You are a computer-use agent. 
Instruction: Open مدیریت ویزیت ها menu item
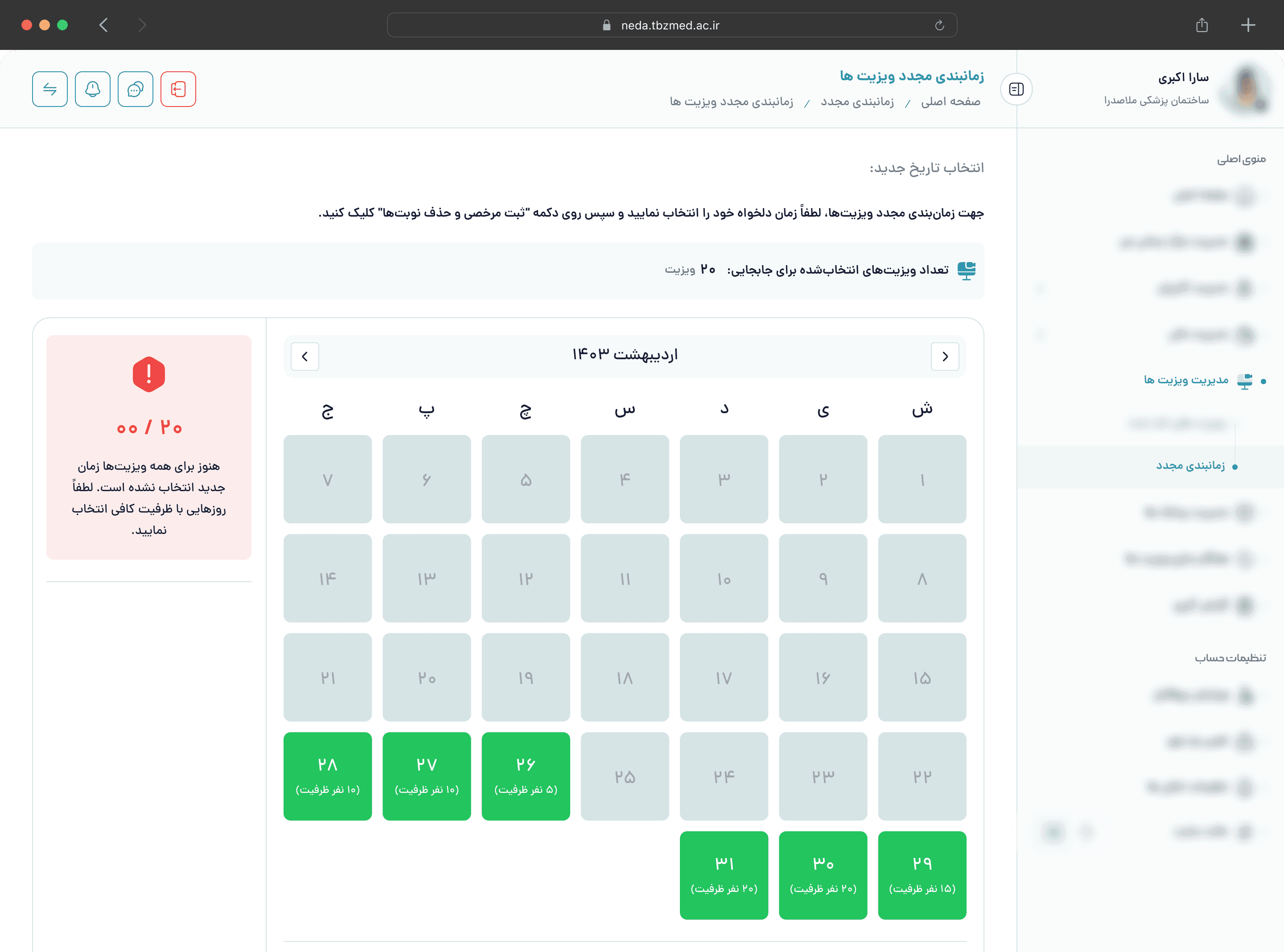pos(1186,380)
